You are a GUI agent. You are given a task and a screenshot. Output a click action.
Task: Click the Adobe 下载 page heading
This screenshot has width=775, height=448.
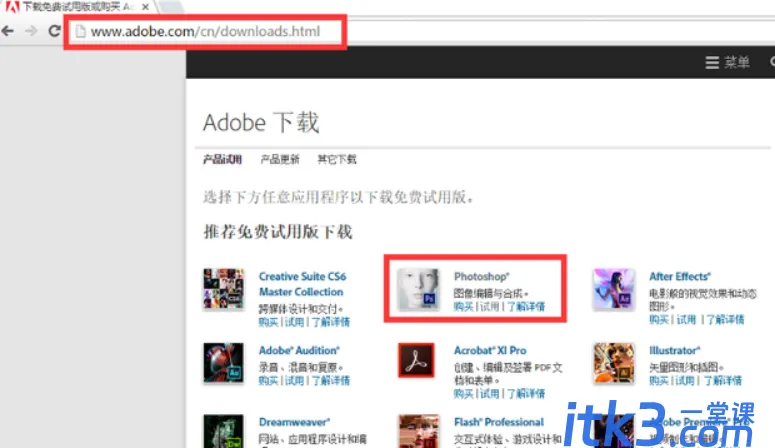point(261,123)
